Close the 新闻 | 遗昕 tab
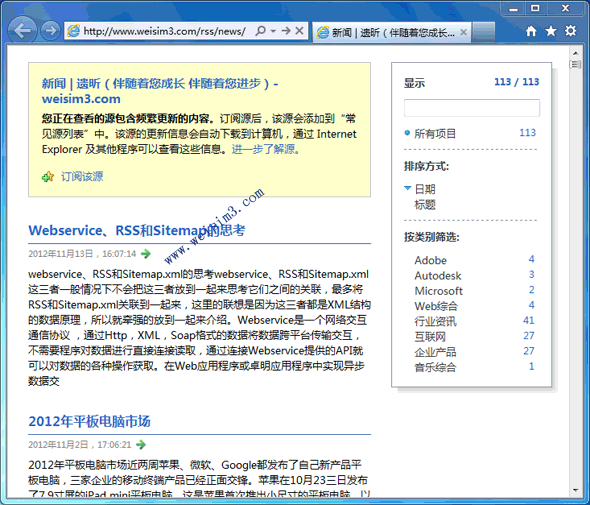The image size is (590, 505). (464, 33)
